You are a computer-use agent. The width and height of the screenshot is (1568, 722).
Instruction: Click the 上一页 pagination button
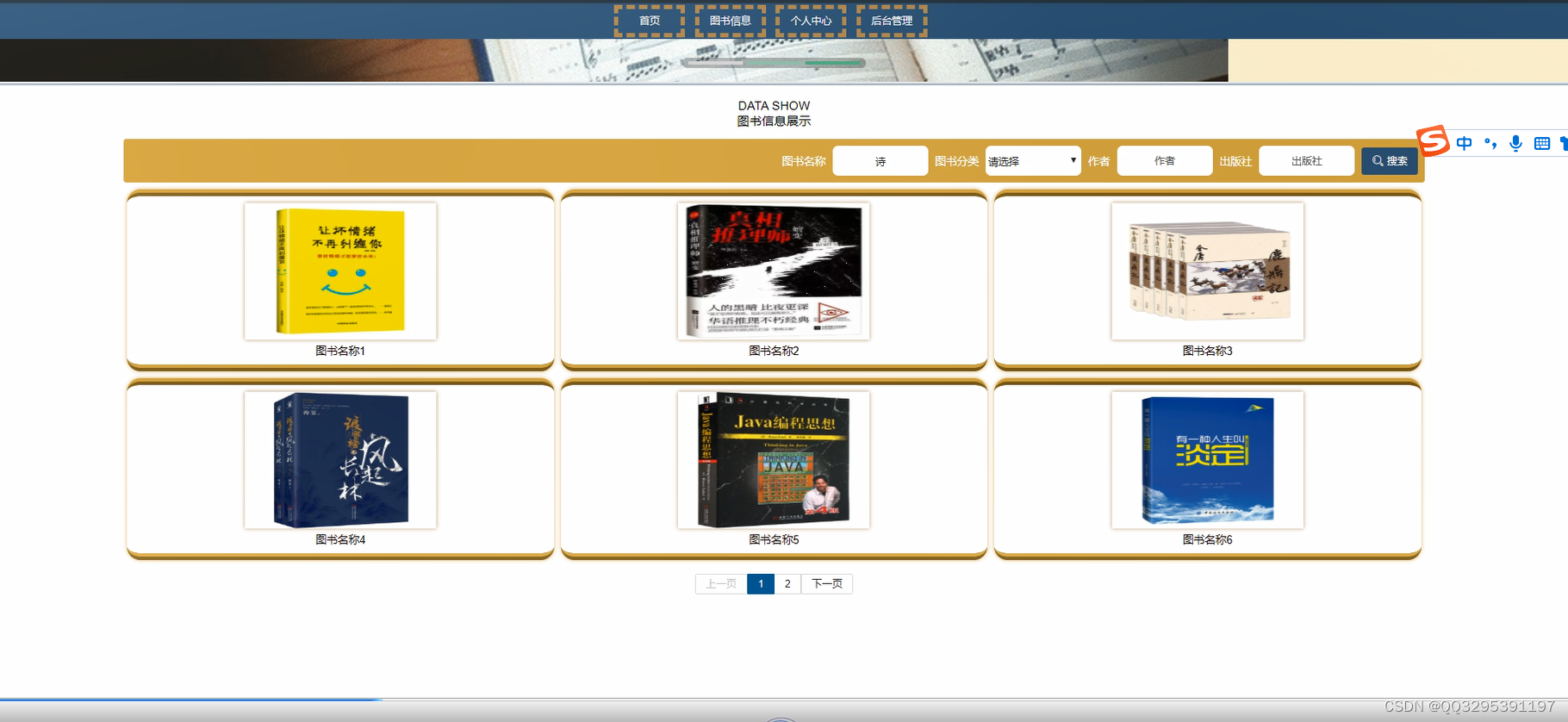click(721, 584)
